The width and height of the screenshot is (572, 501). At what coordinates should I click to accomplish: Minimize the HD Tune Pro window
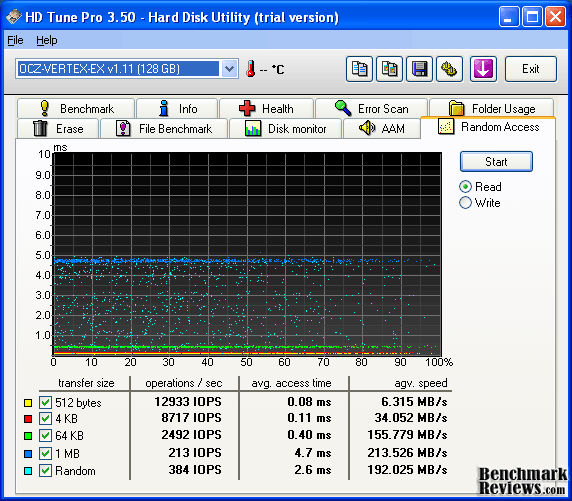(x=509, y=16)
